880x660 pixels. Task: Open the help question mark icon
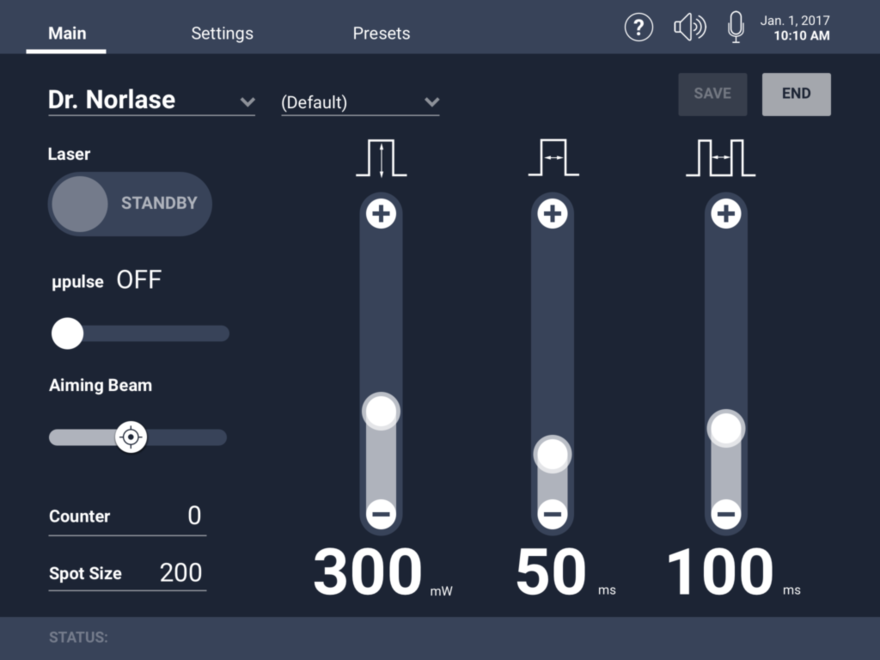(x=639, y=27)
